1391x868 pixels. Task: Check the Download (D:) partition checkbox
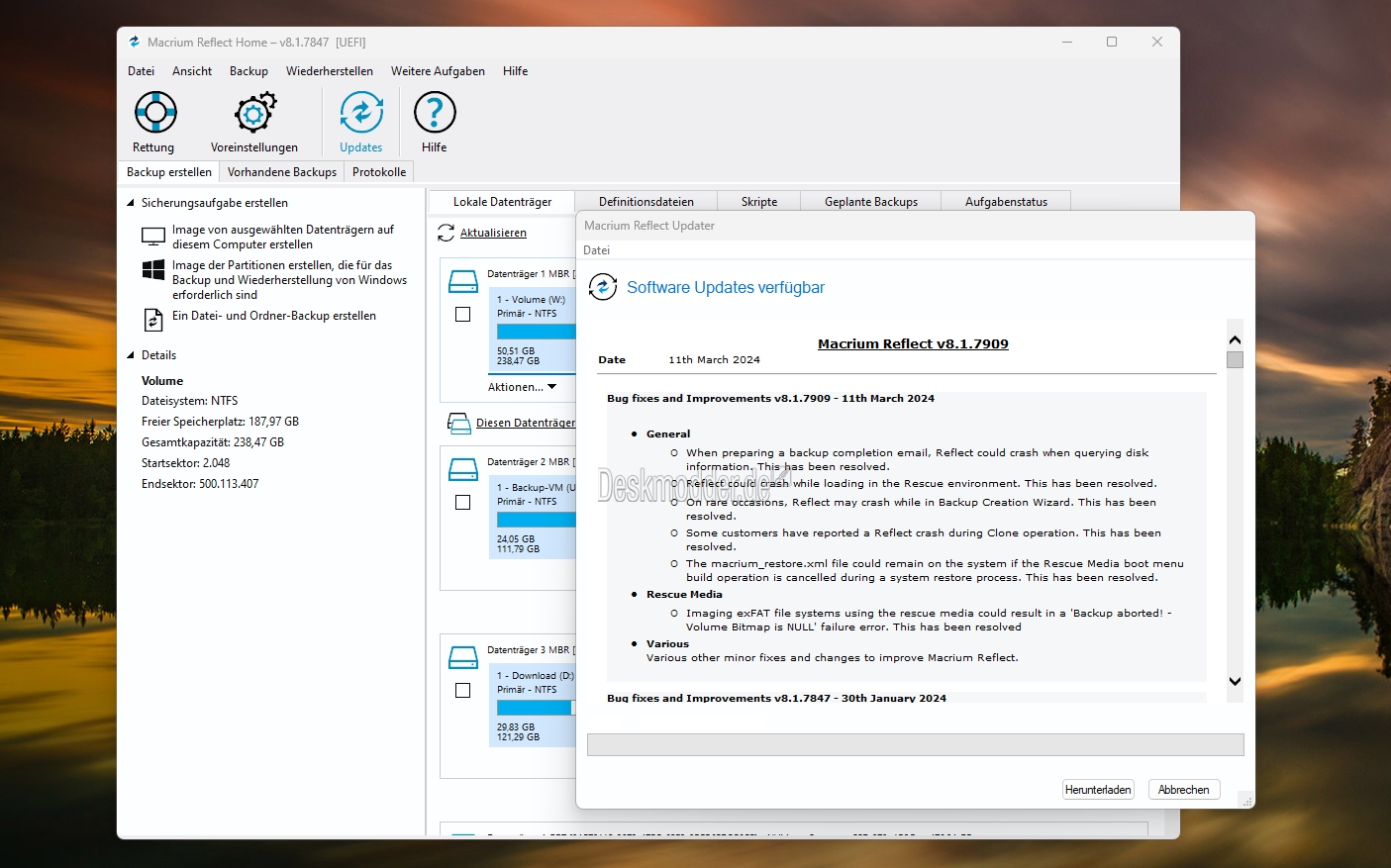tap(462, 690)
